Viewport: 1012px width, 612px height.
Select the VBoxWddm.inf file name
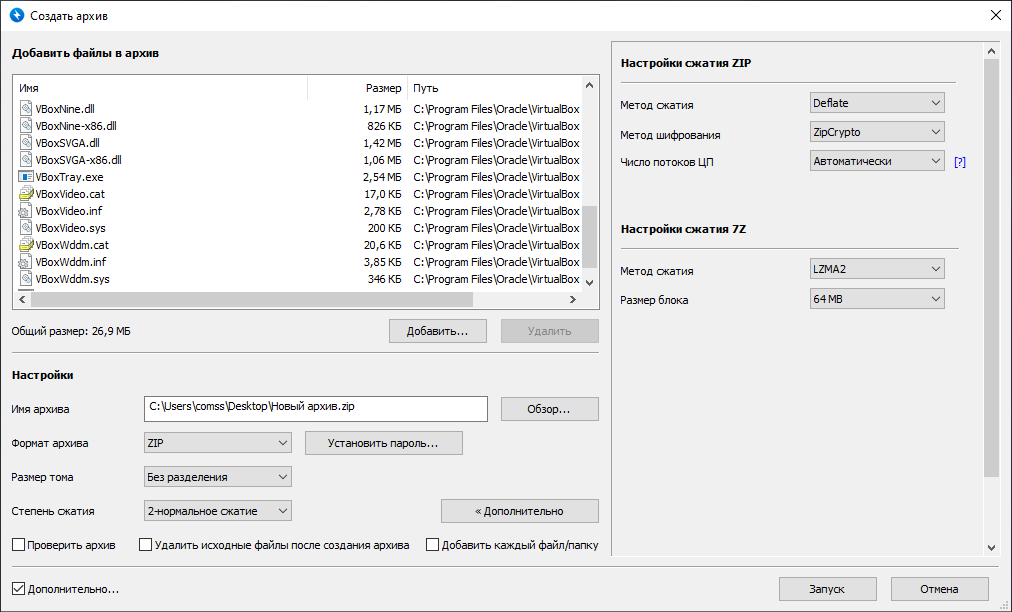tap(71, 262)
